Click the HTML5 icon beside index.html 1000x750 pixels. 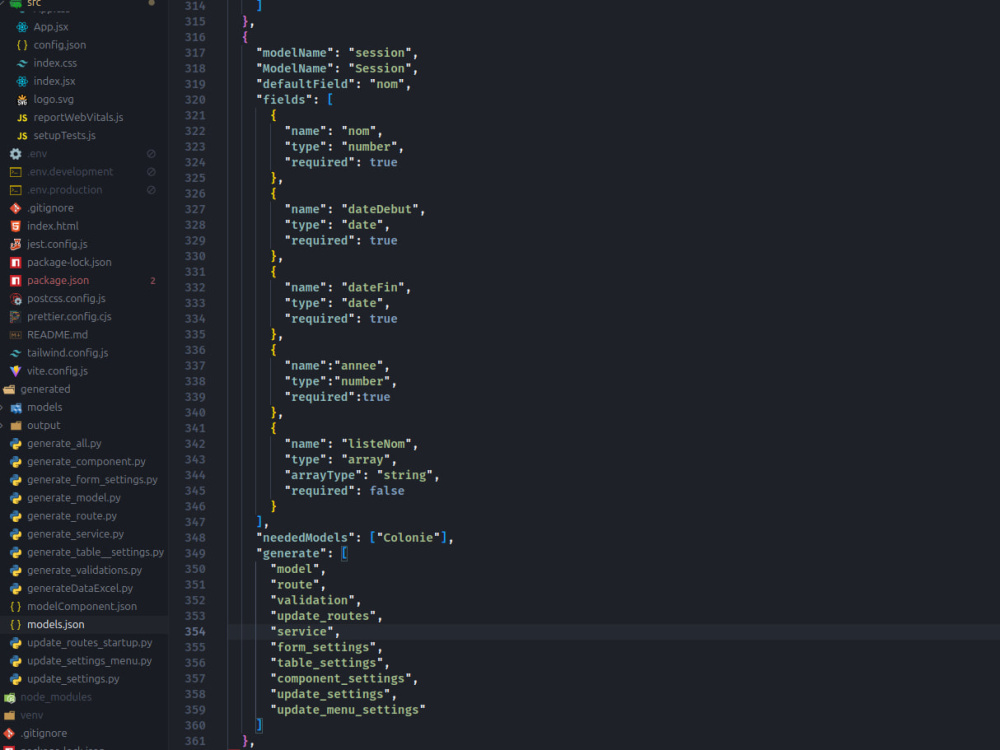[x=16, y=226]
